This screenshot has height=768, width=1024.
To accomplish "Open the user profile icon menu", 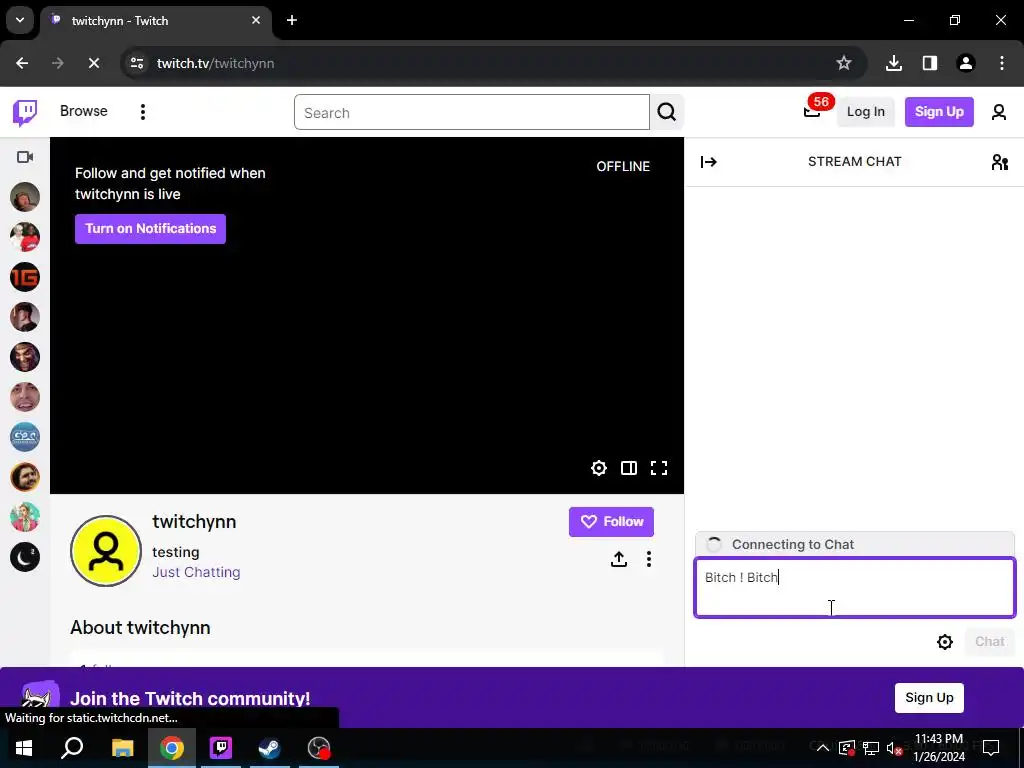I will click(999, 112).
